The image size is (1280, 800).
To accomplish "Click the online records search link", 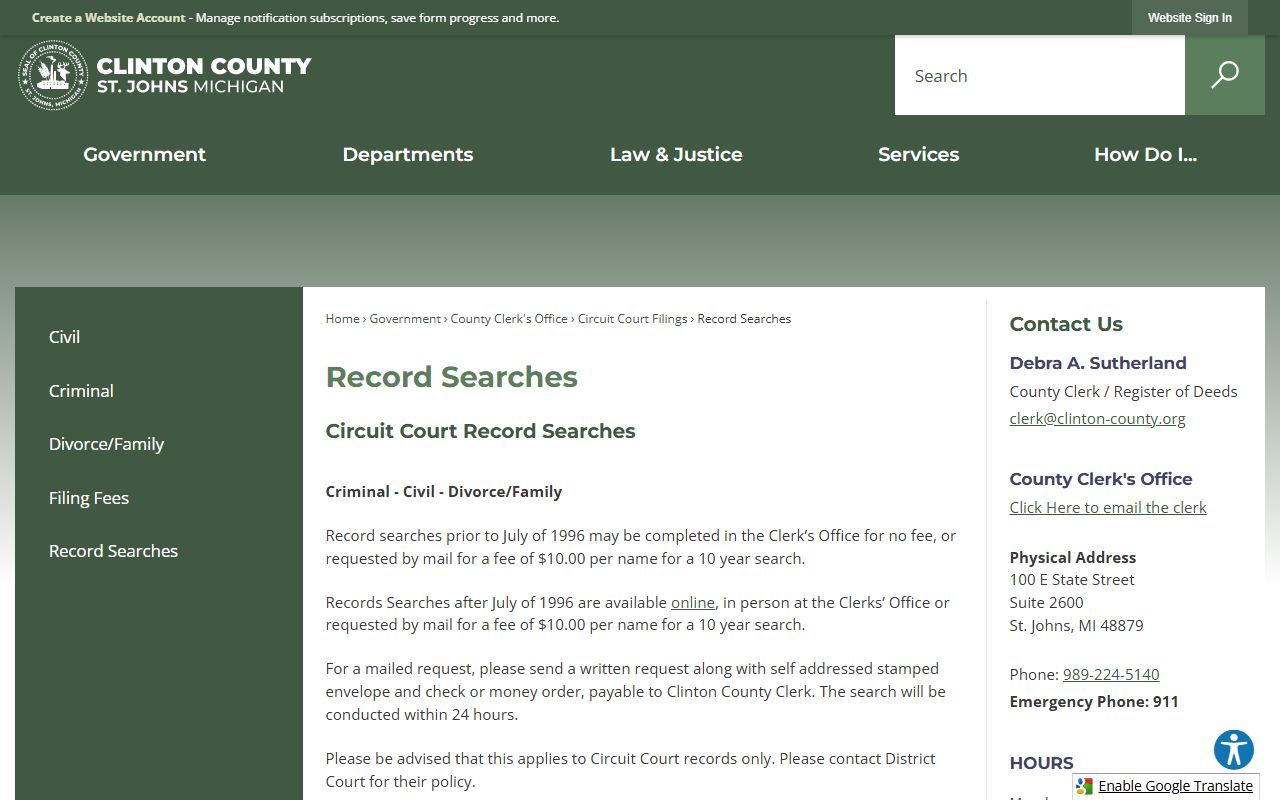I will (x=693, y=602).
